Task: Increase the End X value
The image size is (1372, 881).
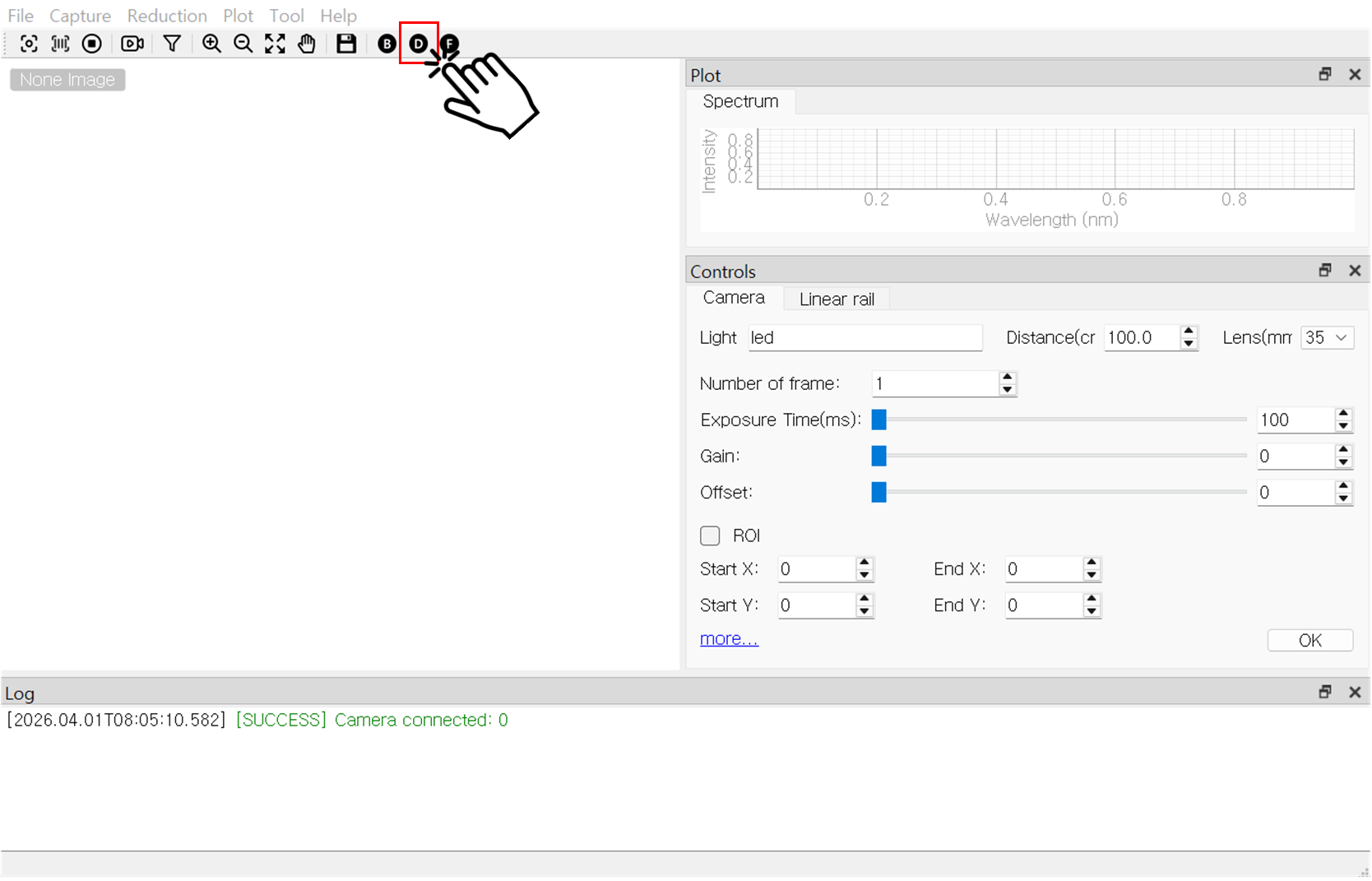Action: (x=1092, y=563)
